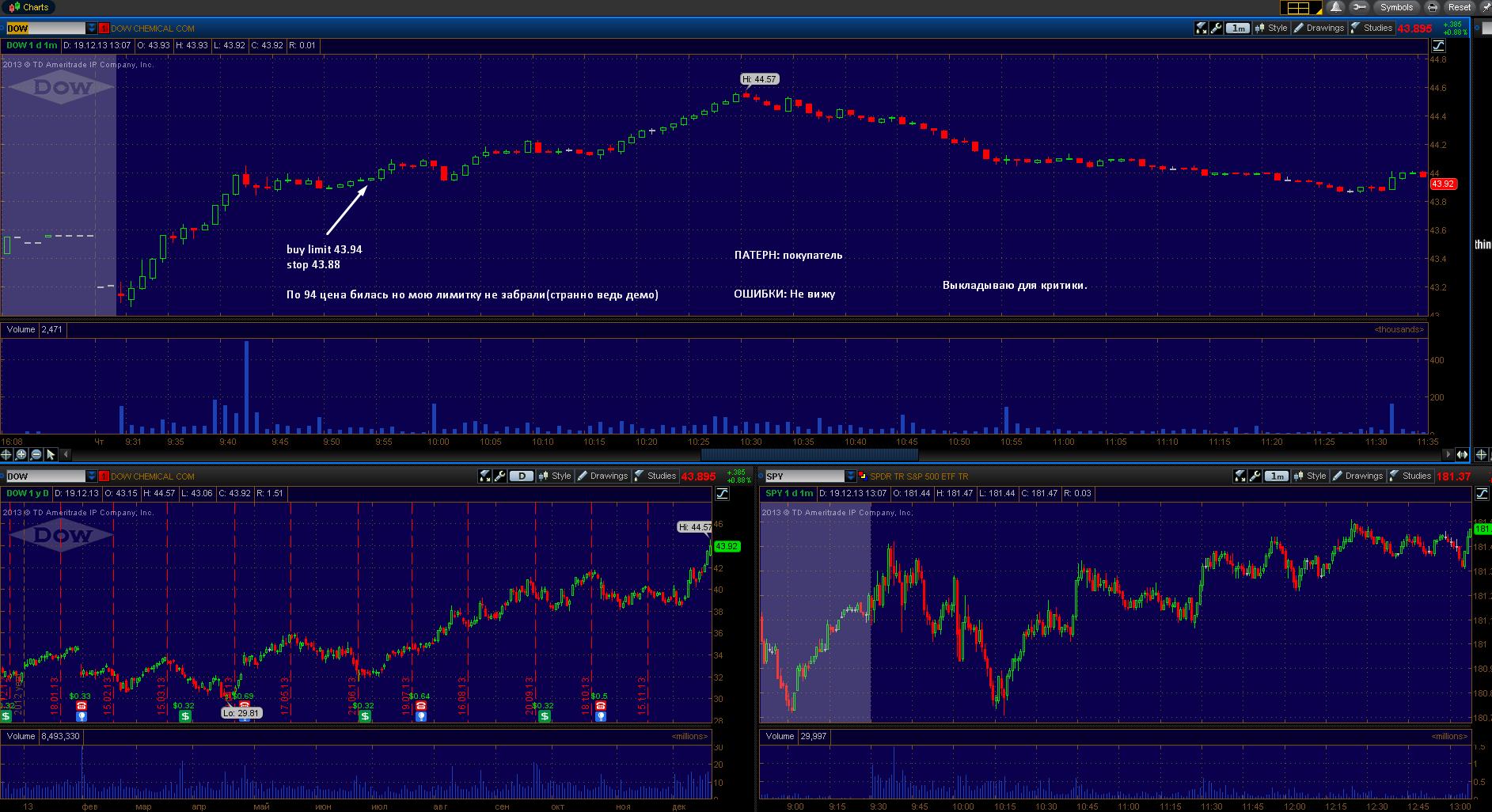This screenshot has width=1492, height=812.
Task: Open quick study flask icon on top chart
Action: pyautogui.click(x=1202, y=28)
